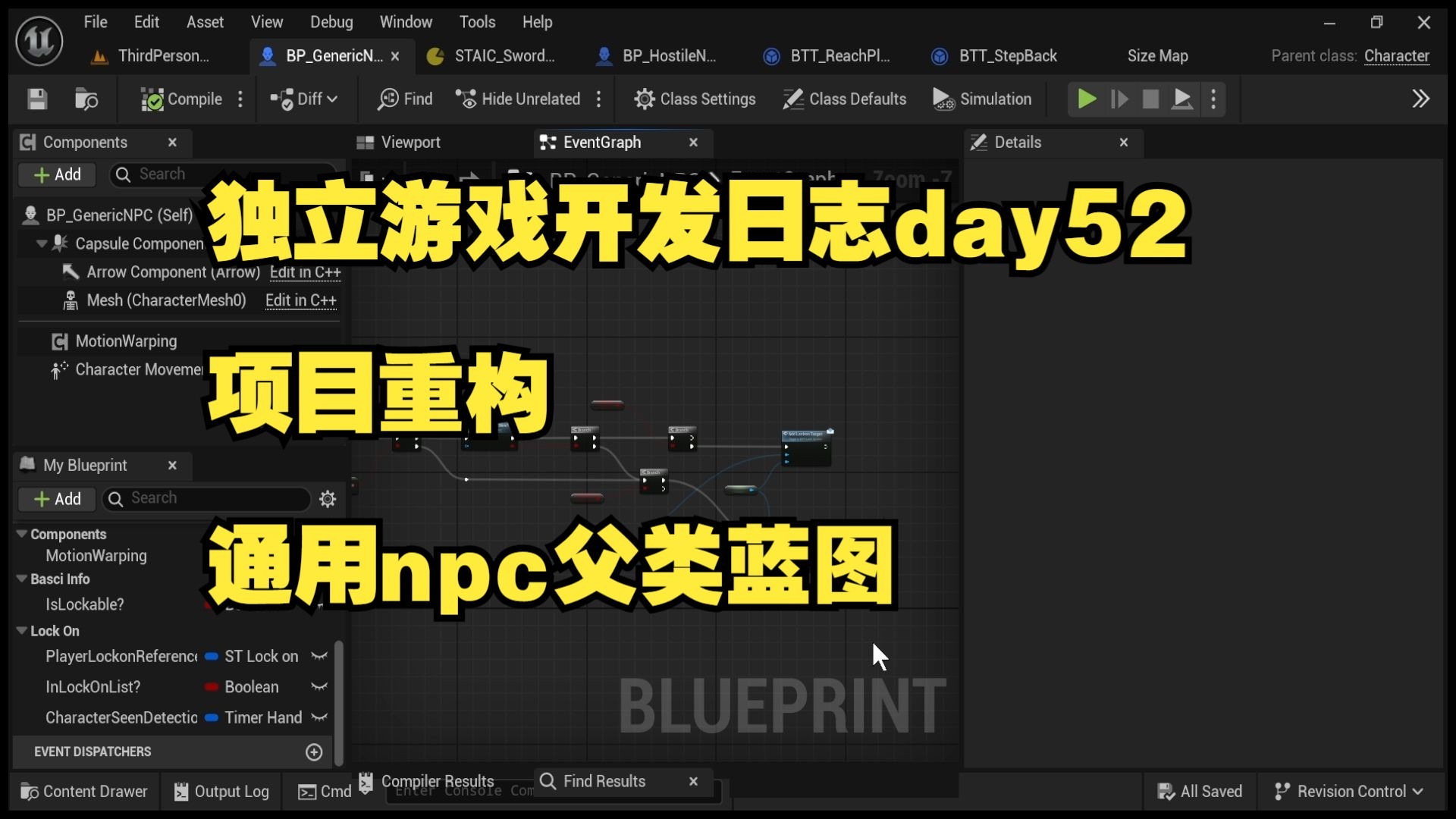Open the Debug menu
This screenshot has width=1456, height=819.
pos(331,22)
